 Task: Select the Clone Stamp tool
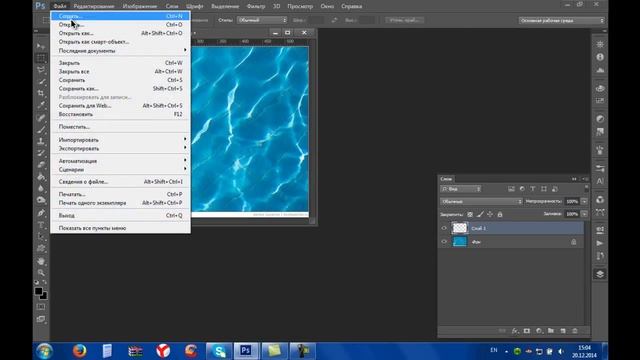click(x=41, y=142)
